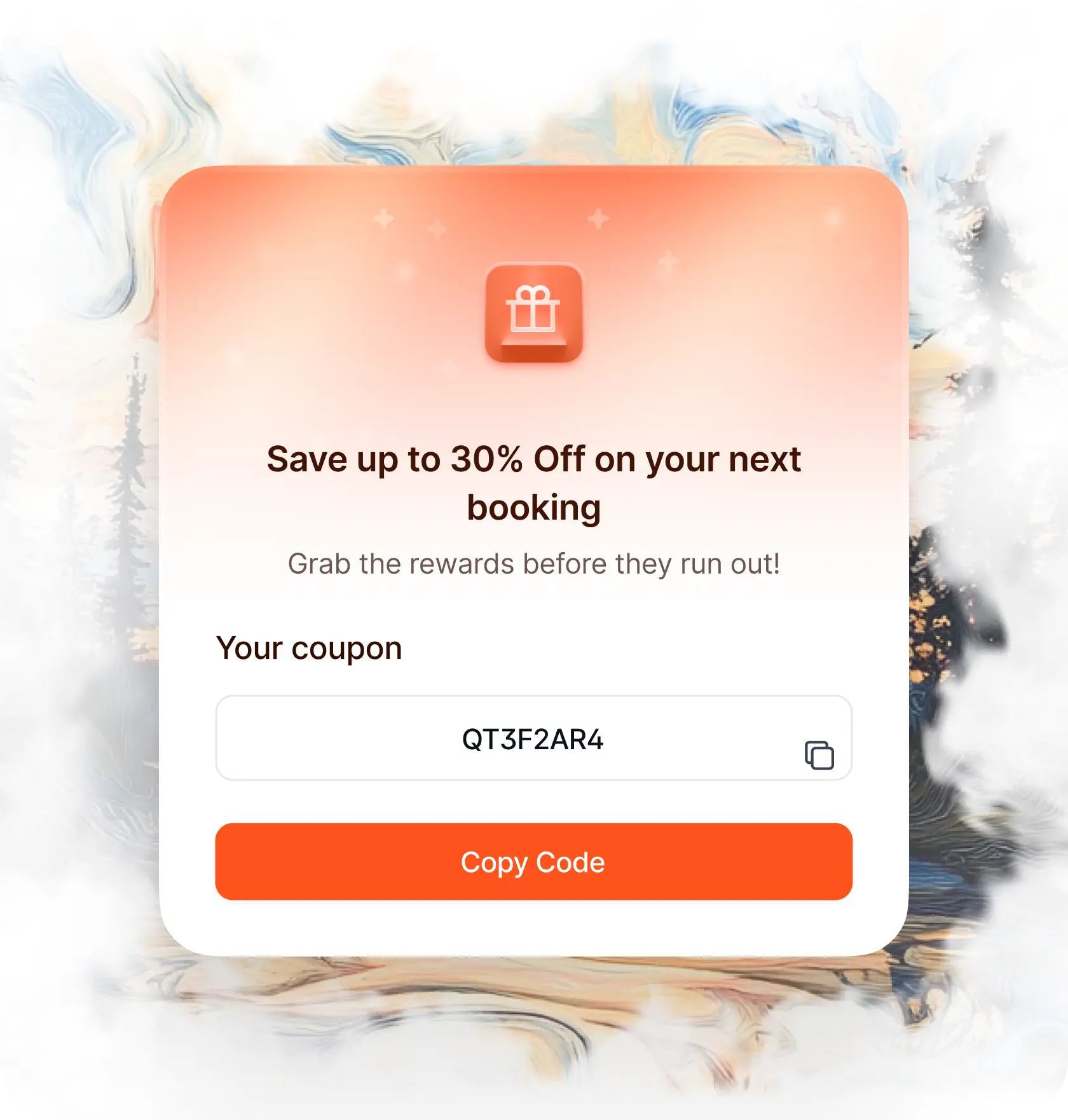Click the Copy Code button
The width and height of the screenshot is (1068, 1120).
533,861
